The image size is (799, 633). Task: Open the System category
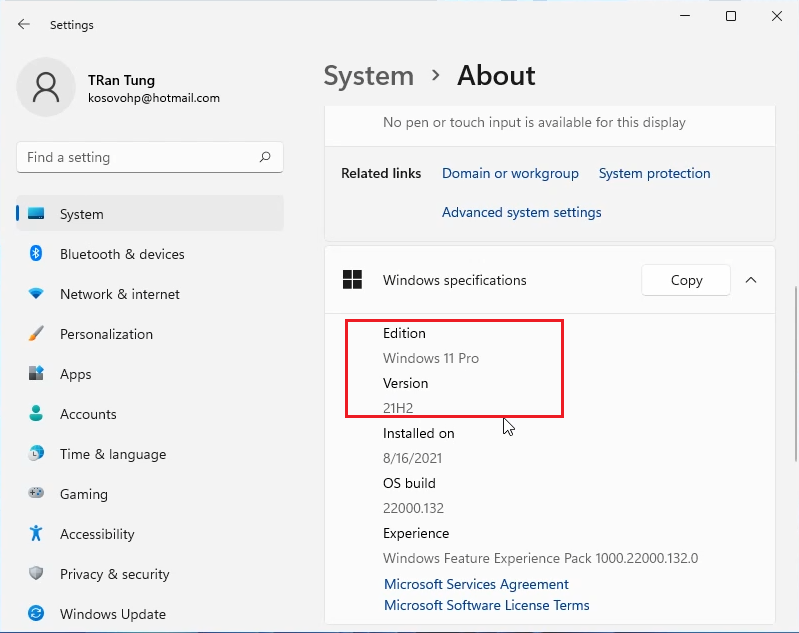[150, 214]
